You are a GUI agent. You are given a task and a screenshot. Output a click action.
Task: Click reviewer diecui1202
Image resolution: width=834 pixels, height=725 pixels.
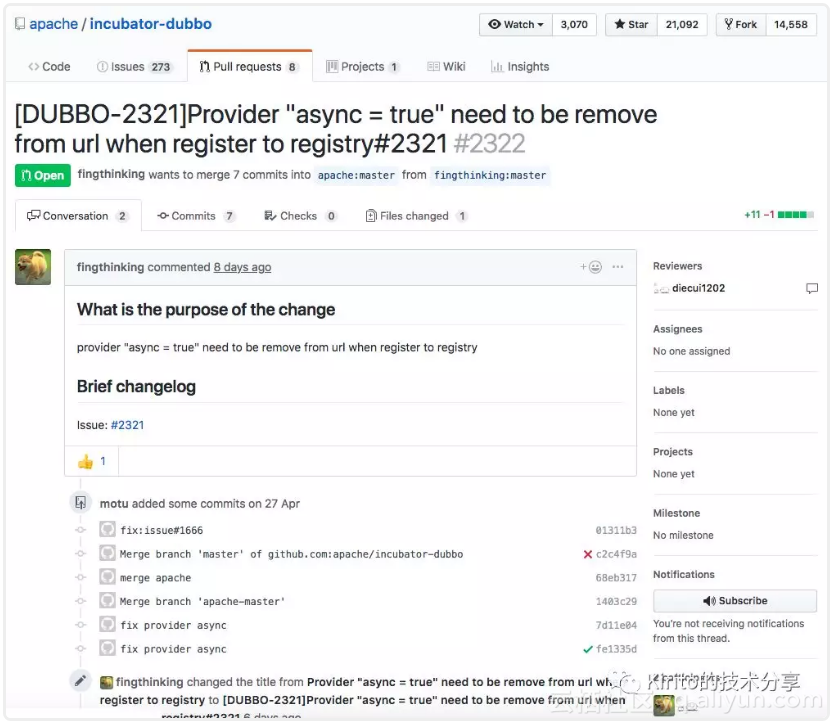pyautogui.click(x=698, y=288)
